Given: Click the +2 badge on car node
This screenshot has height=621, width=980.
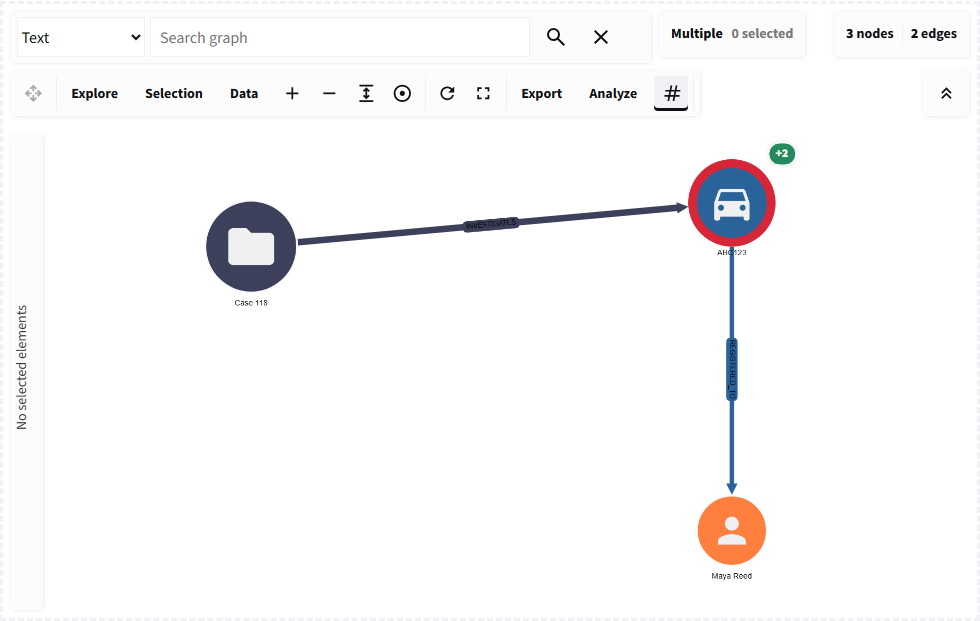Looking at the screenshot, I should click(x=782, y=154).
